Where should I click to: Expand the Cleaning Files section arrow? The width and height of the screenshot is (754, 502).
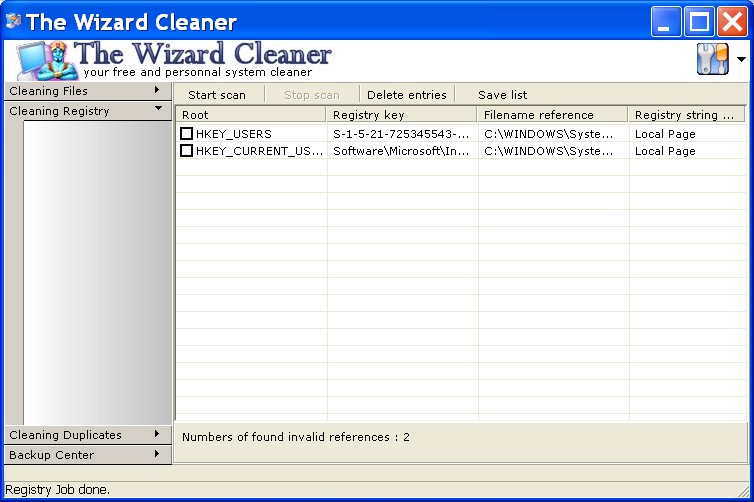(x=157, y=90)
